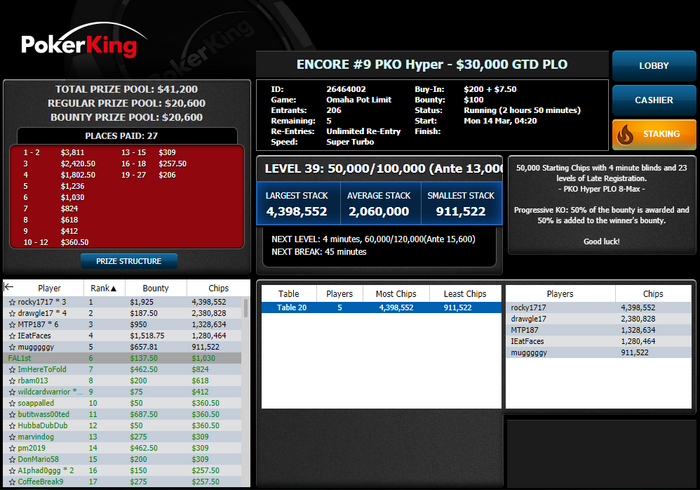This screenshot has height=490, width=700.
Task: Sort tables by Table header
Action: click(x=289, y=294)
